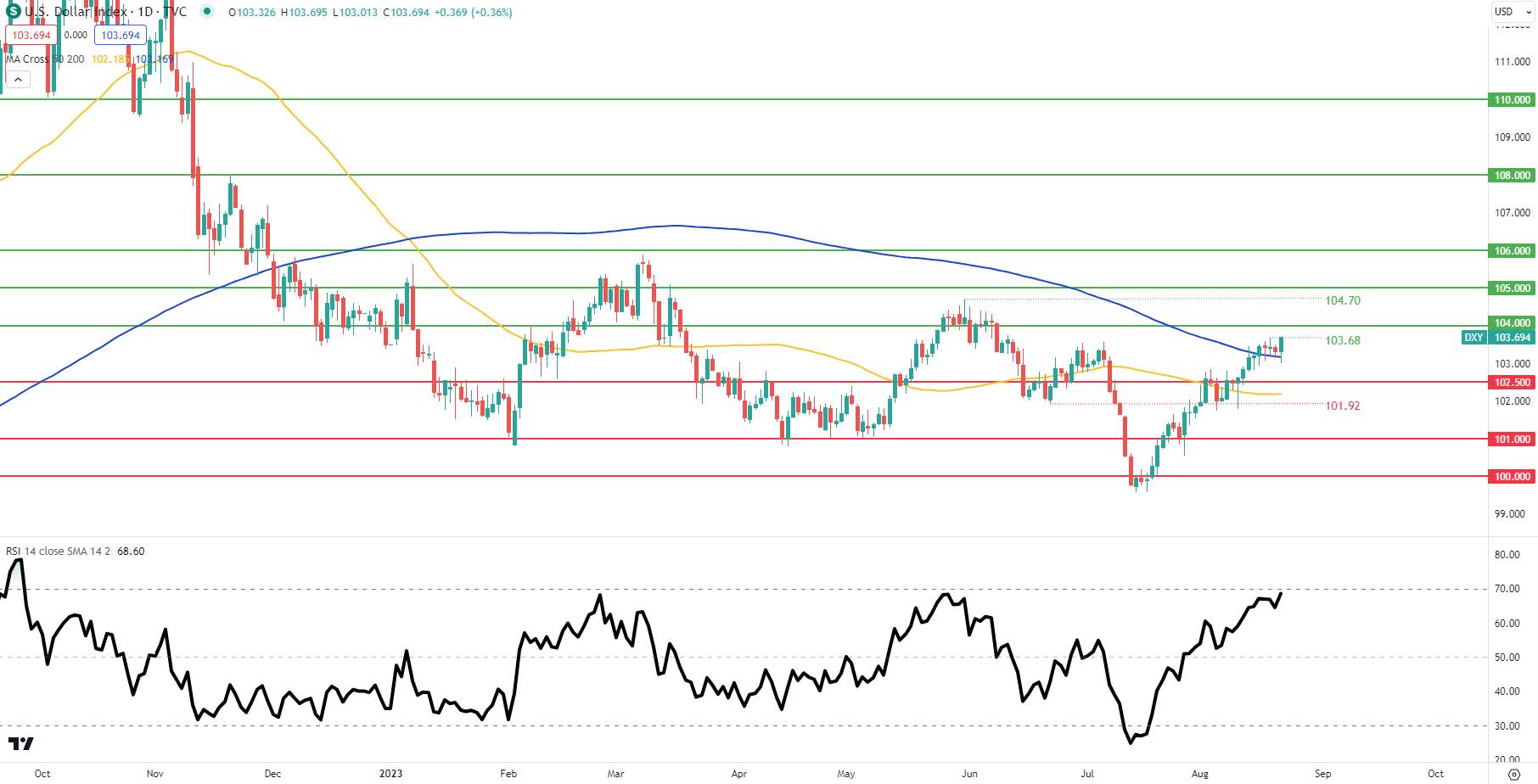This screenshot has height=784, width=1538.
Task: Click the yellow 102.185 MA value
Action: click(109, 59)
